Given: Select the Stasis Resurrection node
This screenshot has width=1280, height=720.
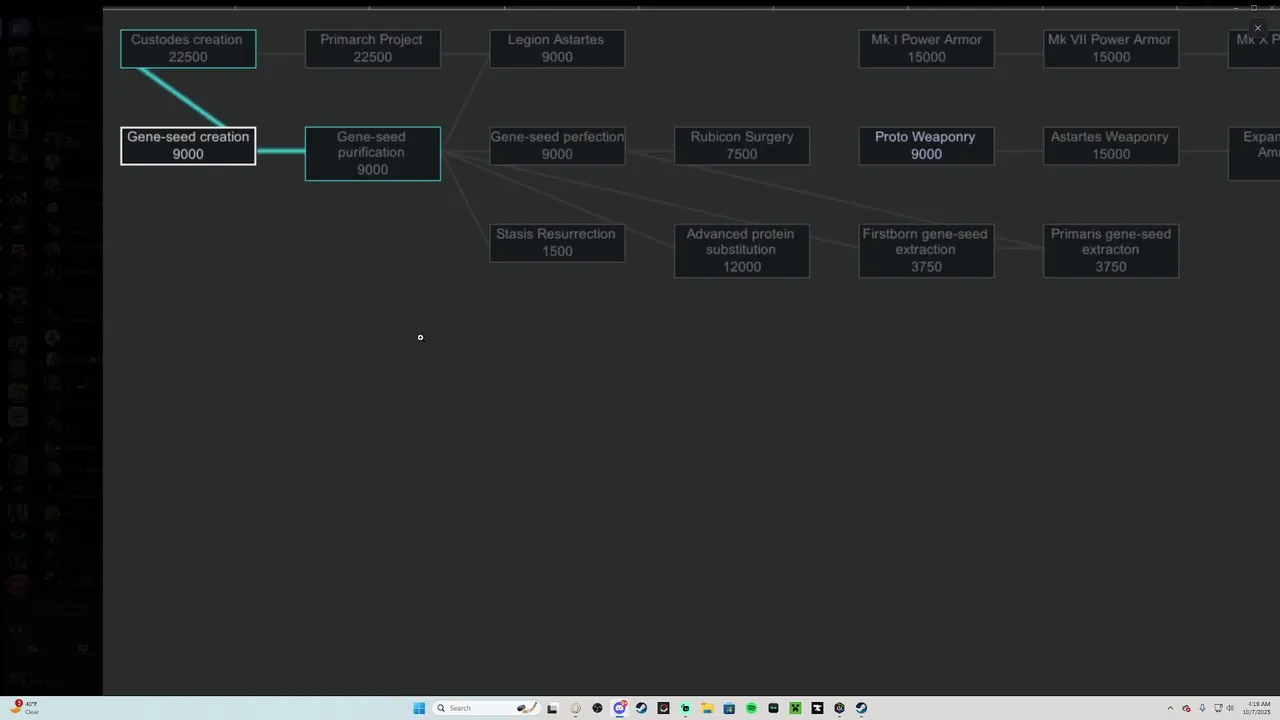Looking at the screenshot, I should pos(557,243).
